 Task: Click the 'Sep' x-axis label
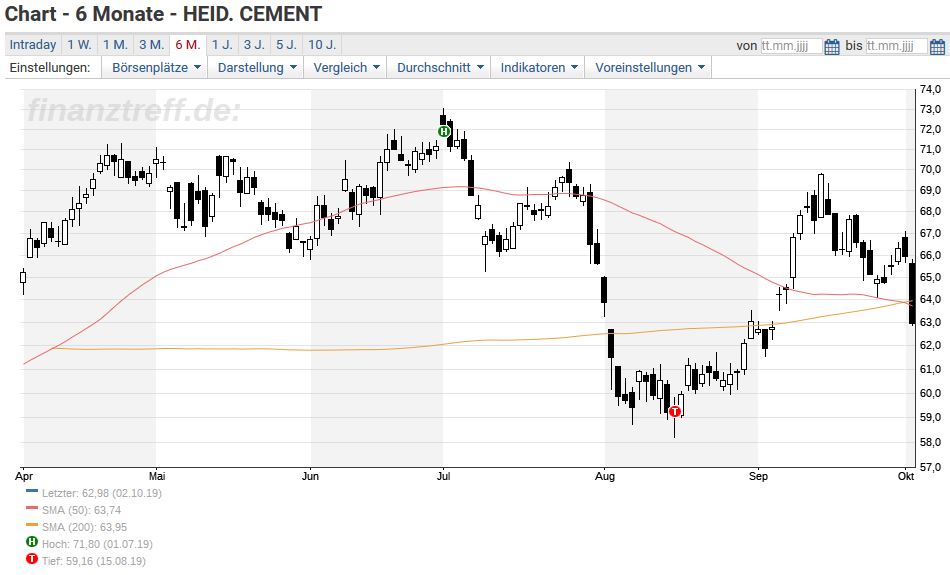point(758,476)
